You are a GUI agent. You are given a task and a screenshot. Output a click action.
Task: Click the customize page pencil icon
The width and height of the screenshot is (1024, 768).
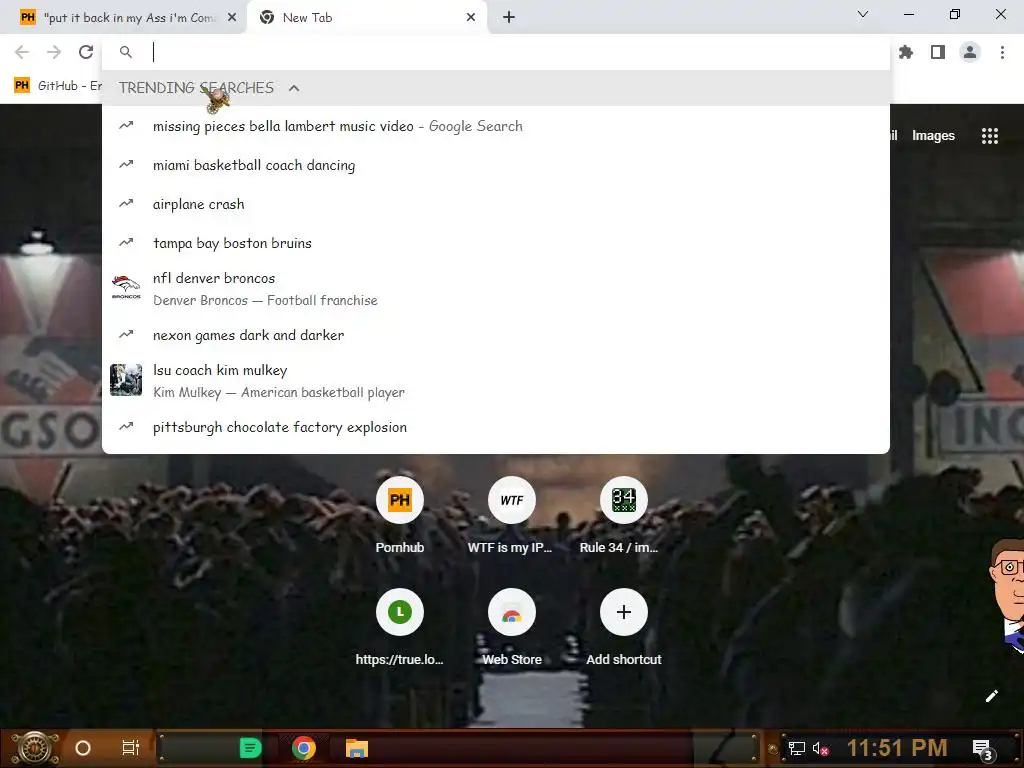point(991,696)
